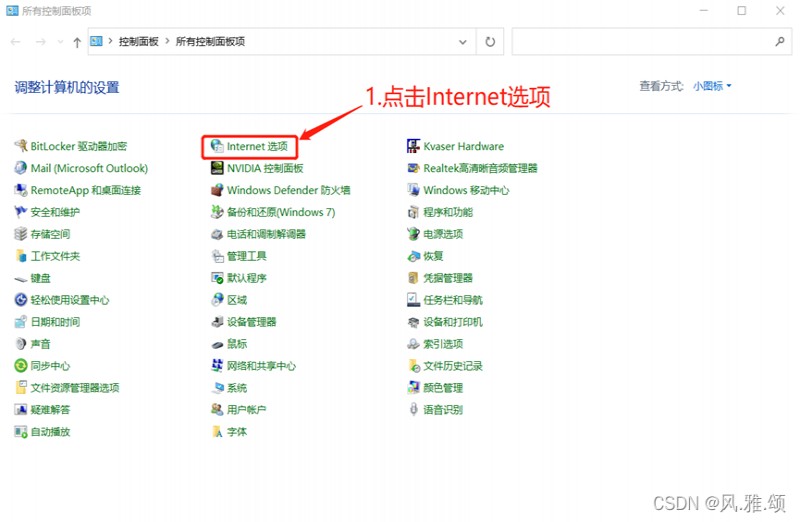
Task: Open the 网络和共享中心 icon
Action: click(x=217, y=365)
